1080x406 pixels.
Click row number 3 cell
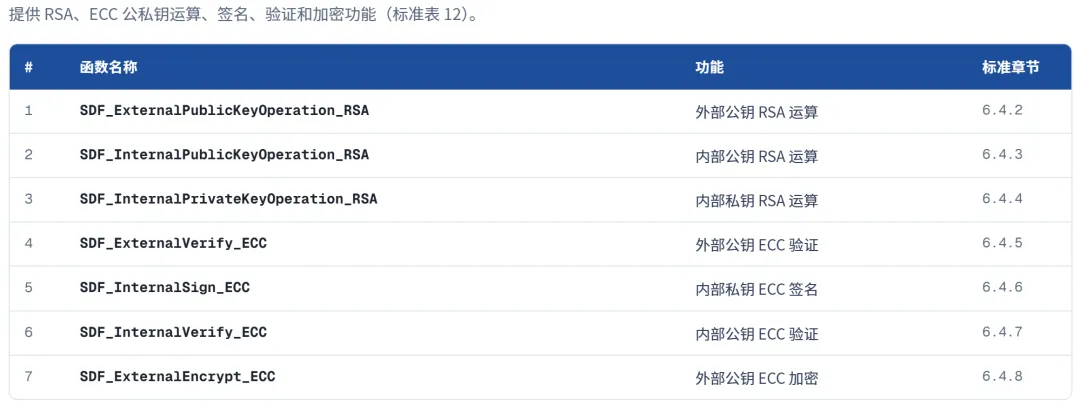(x=29, y=199)
